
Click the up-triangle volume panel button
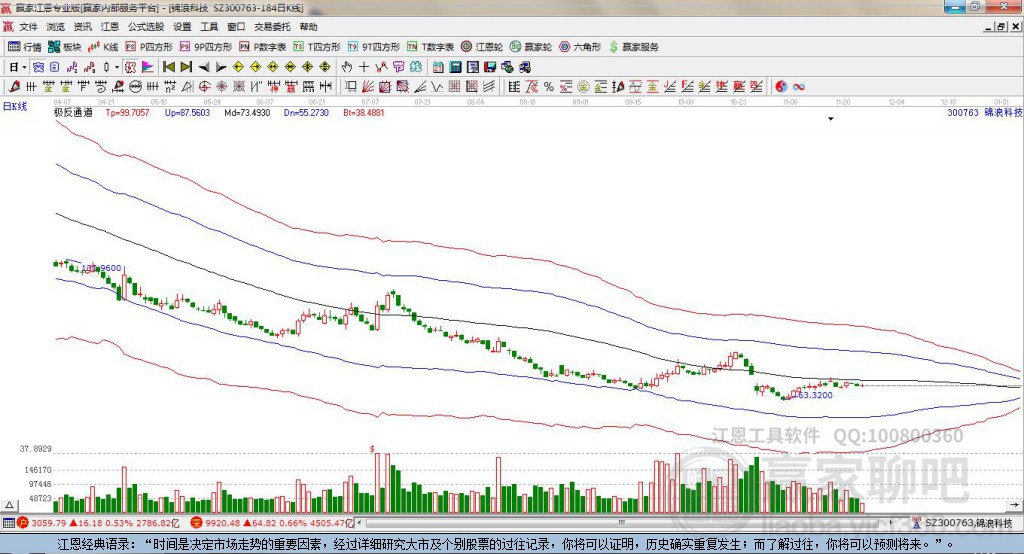click(9, 505)
